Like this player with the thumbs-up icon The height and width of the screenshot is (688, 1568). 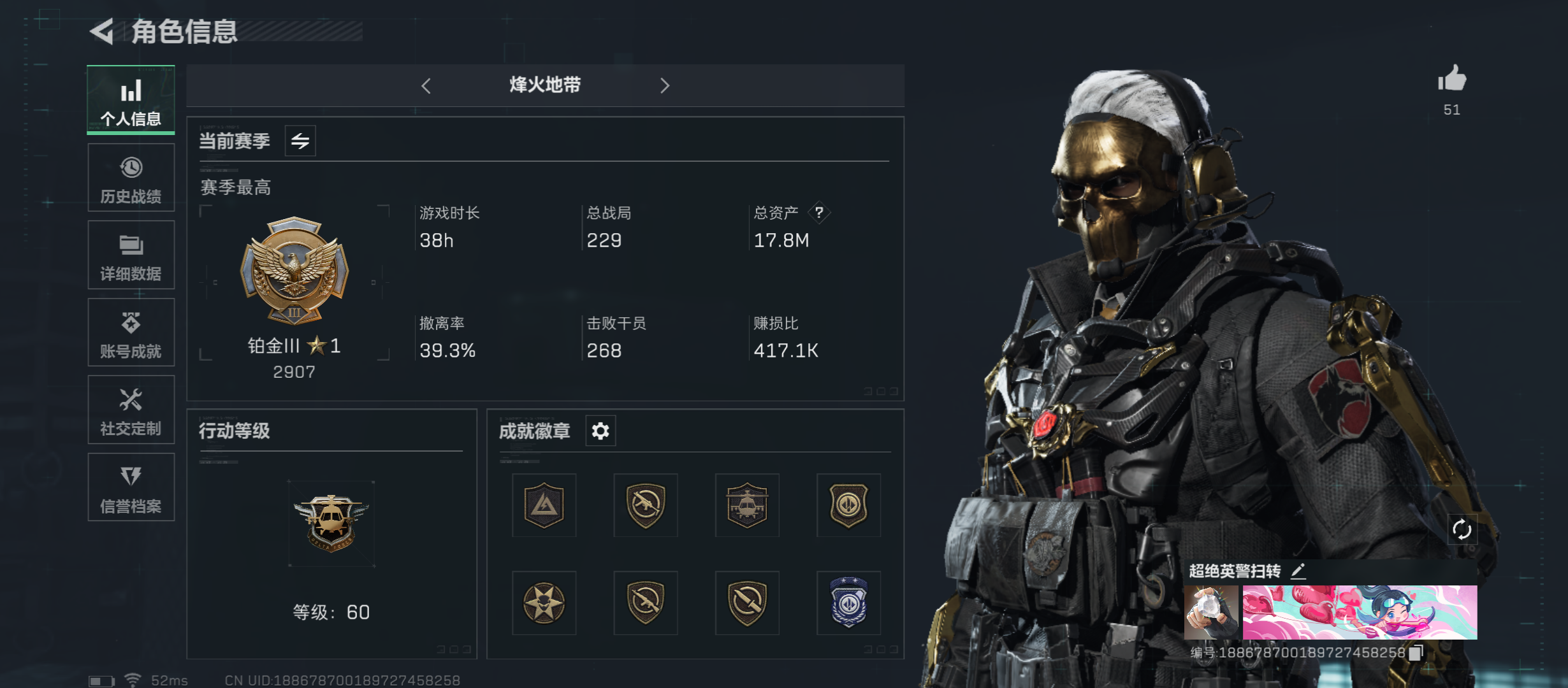pos(1452,79)
